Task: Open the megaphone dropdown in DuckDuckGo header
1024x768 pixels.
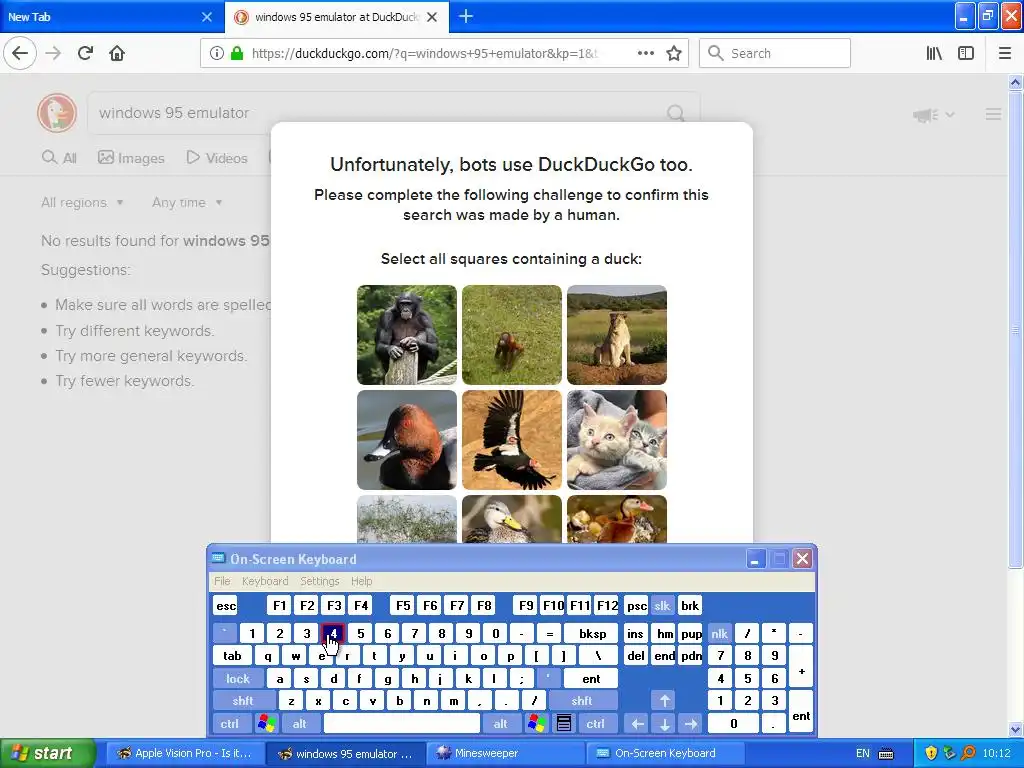Action: (934, 115)
